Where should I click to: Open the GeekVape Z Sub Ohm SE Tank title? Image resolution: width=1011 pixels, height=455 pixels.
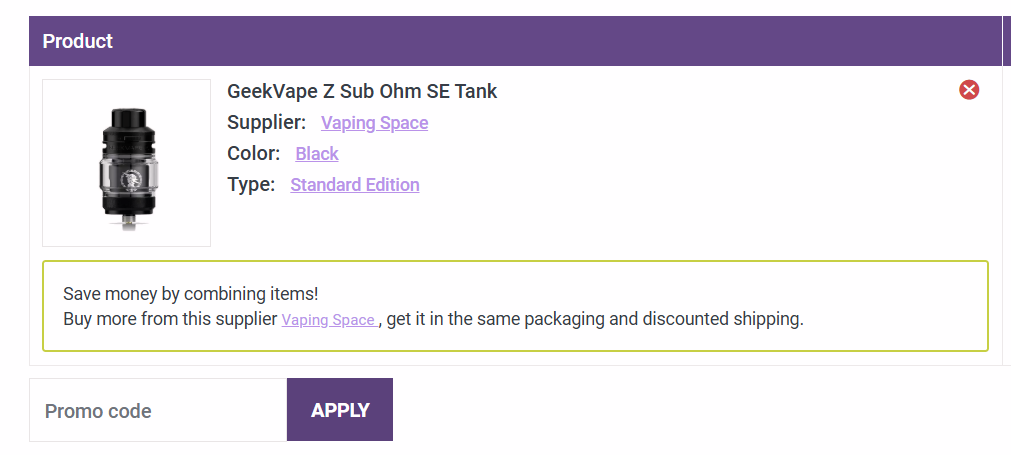pos(362,91)
